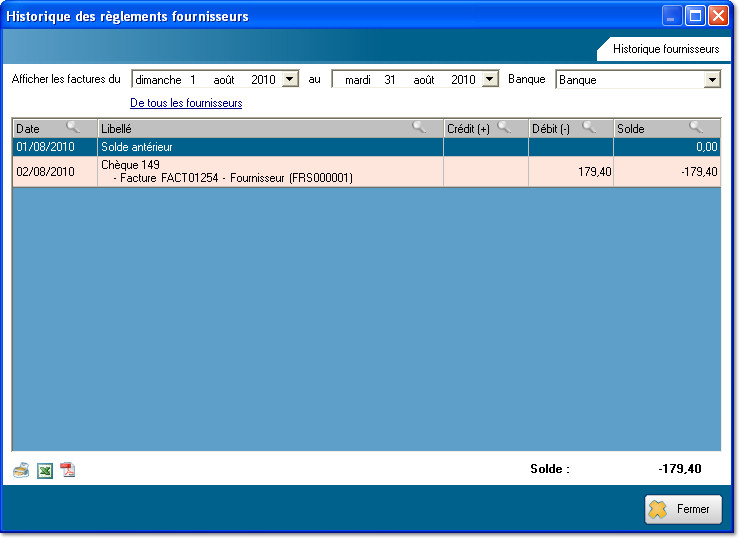The image size is (744, 543).
Task: Export the list with the Excel icon
Action: (x=45, y=470)
